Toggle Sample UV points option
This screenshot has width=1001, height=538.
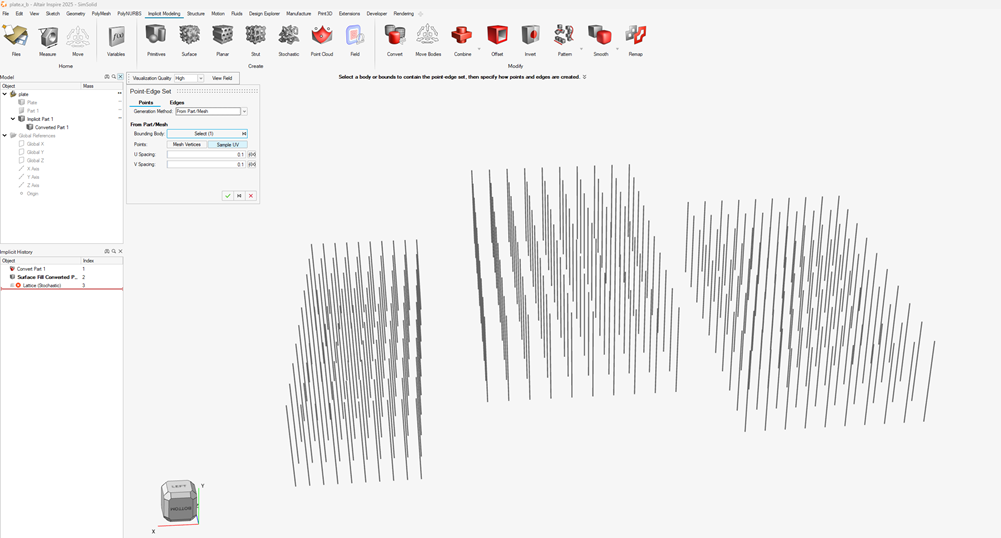pyautogui.click(x=227, y=145)
